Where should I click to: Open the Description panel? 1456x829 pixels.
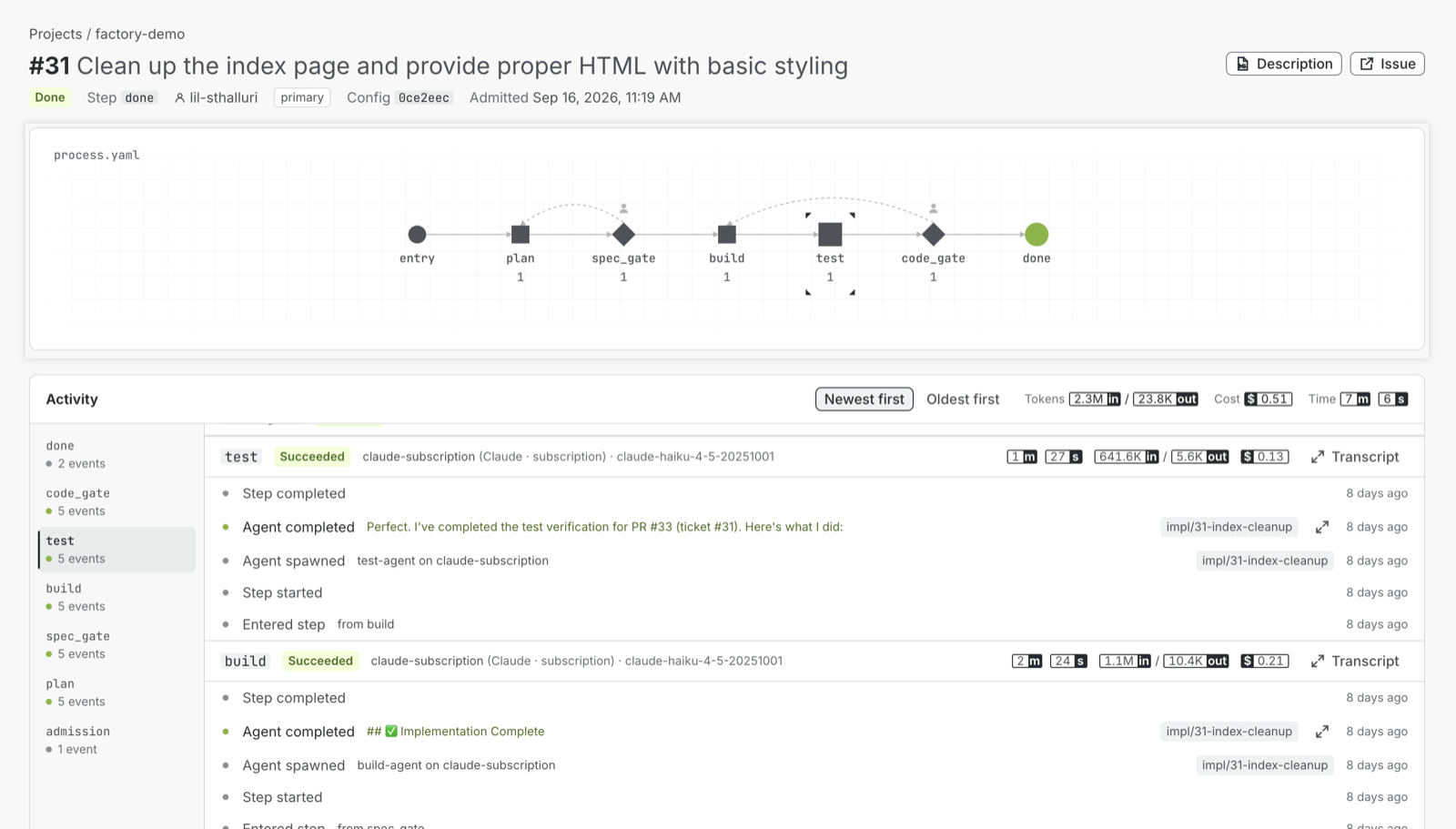[1284, 64]
